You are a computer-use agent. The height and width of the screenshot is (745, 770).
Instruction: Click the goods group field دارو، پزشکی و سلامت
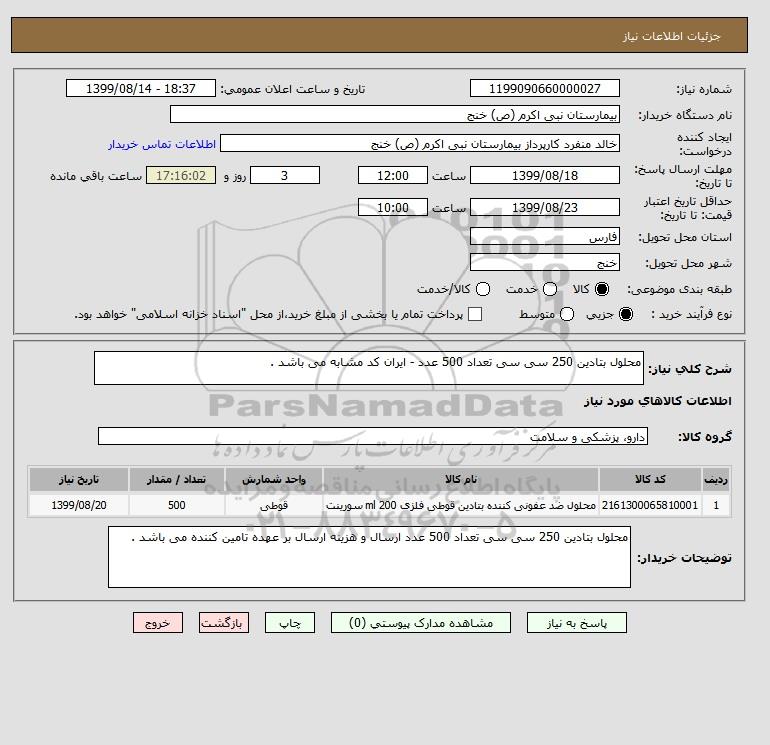373,436
